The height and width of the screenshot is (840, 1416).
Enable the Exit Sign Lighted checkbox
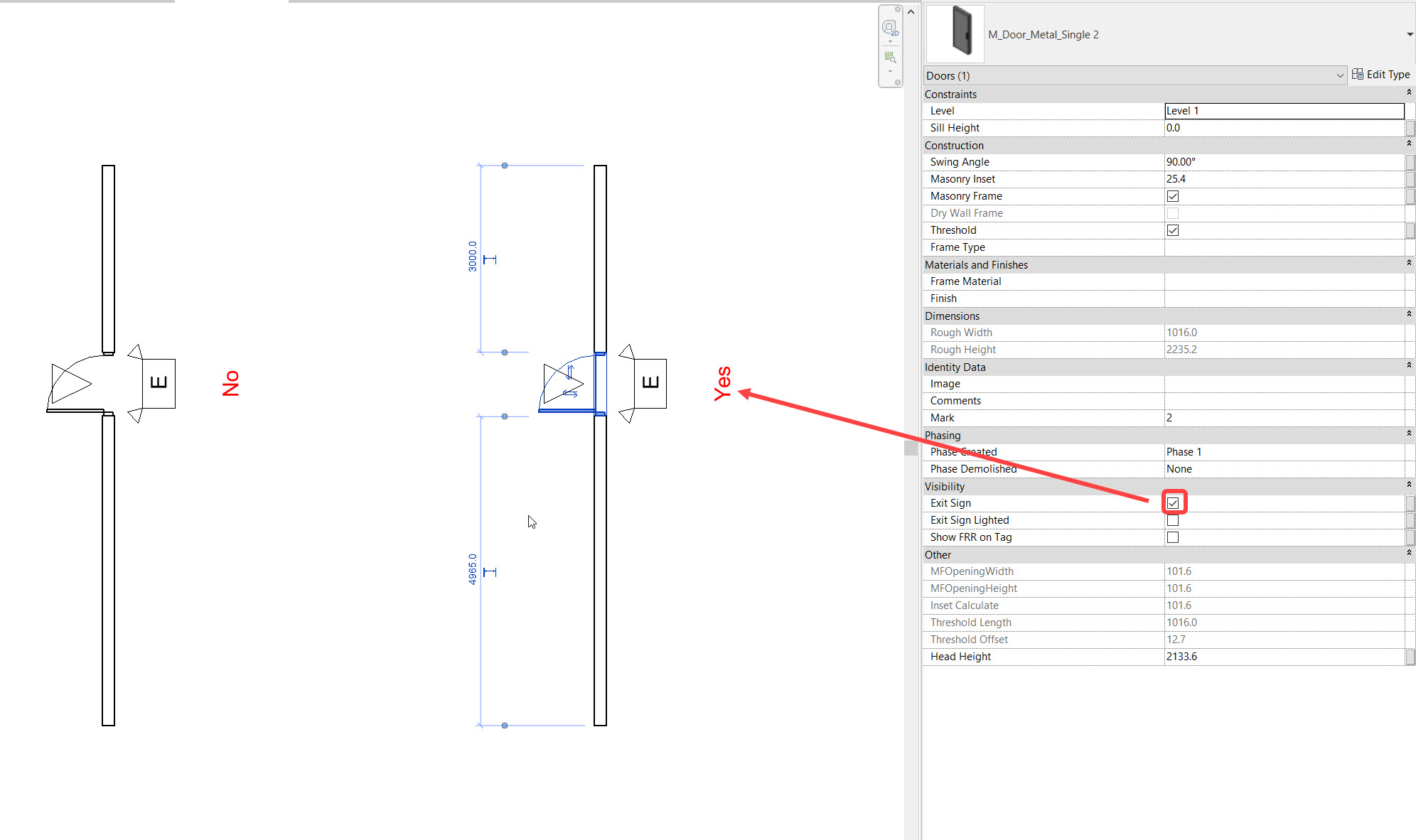pyautogui.click(x=1173, y=519)
